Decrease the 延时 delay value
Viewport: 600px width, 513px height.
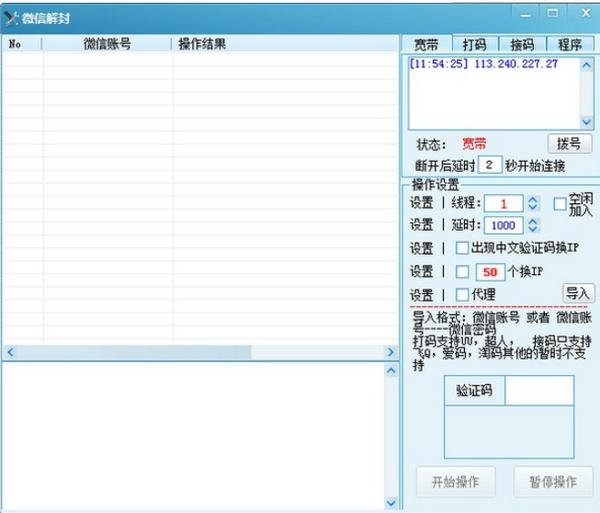pos(533,230)
